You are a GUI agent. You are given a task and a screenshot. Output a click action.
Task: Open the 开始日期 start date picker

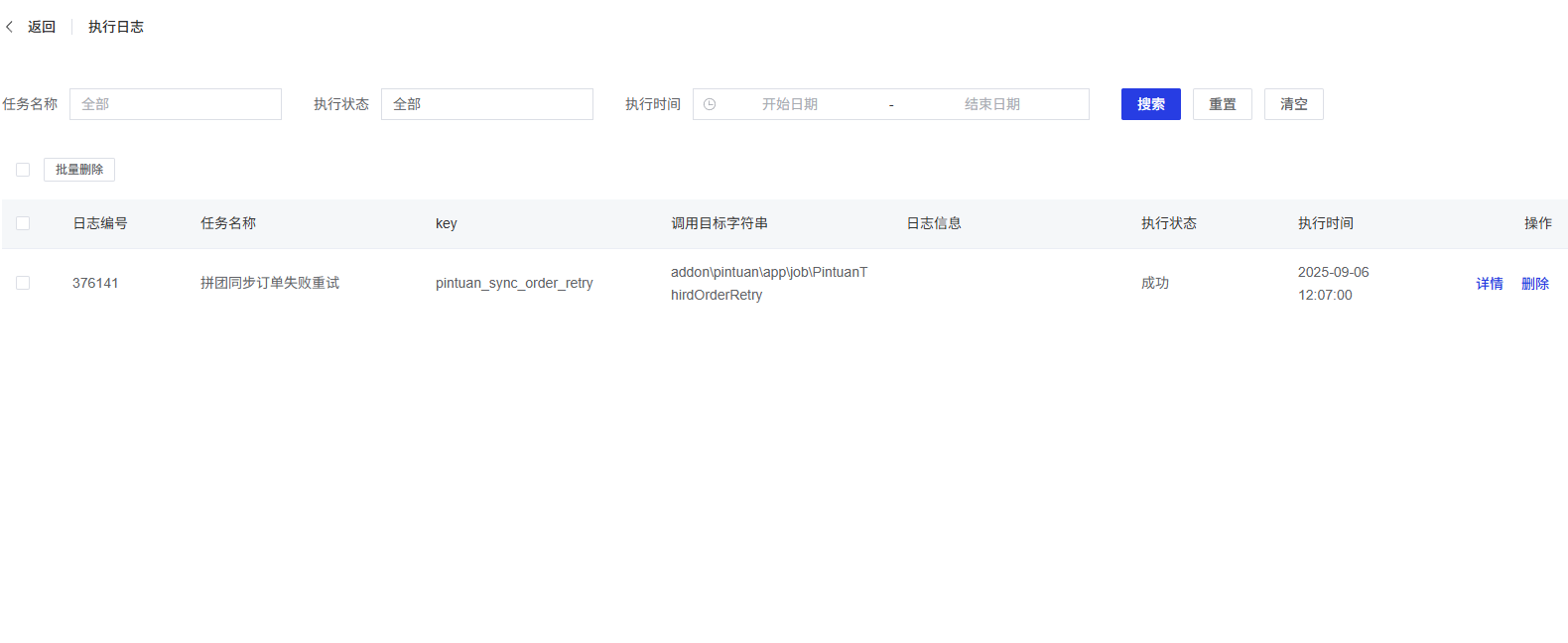point(790,104)
